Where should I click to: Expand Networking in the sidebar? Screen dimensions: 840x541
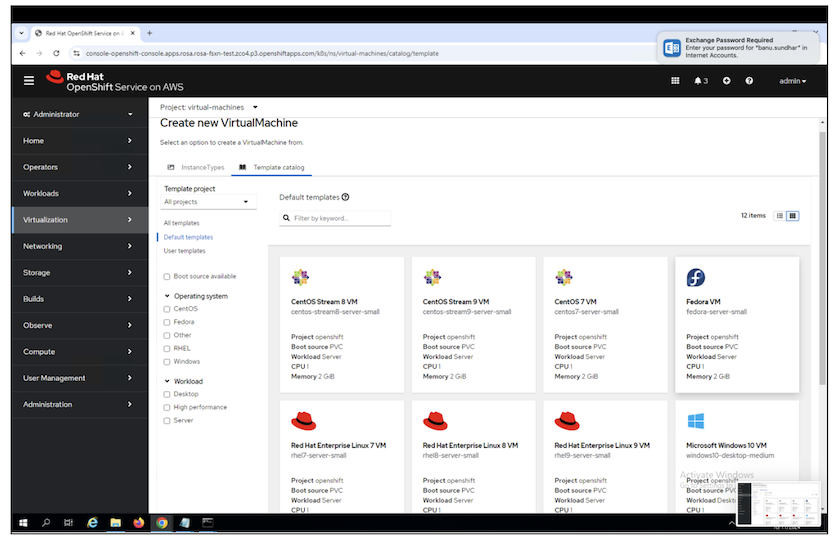(x=78, y=246)
